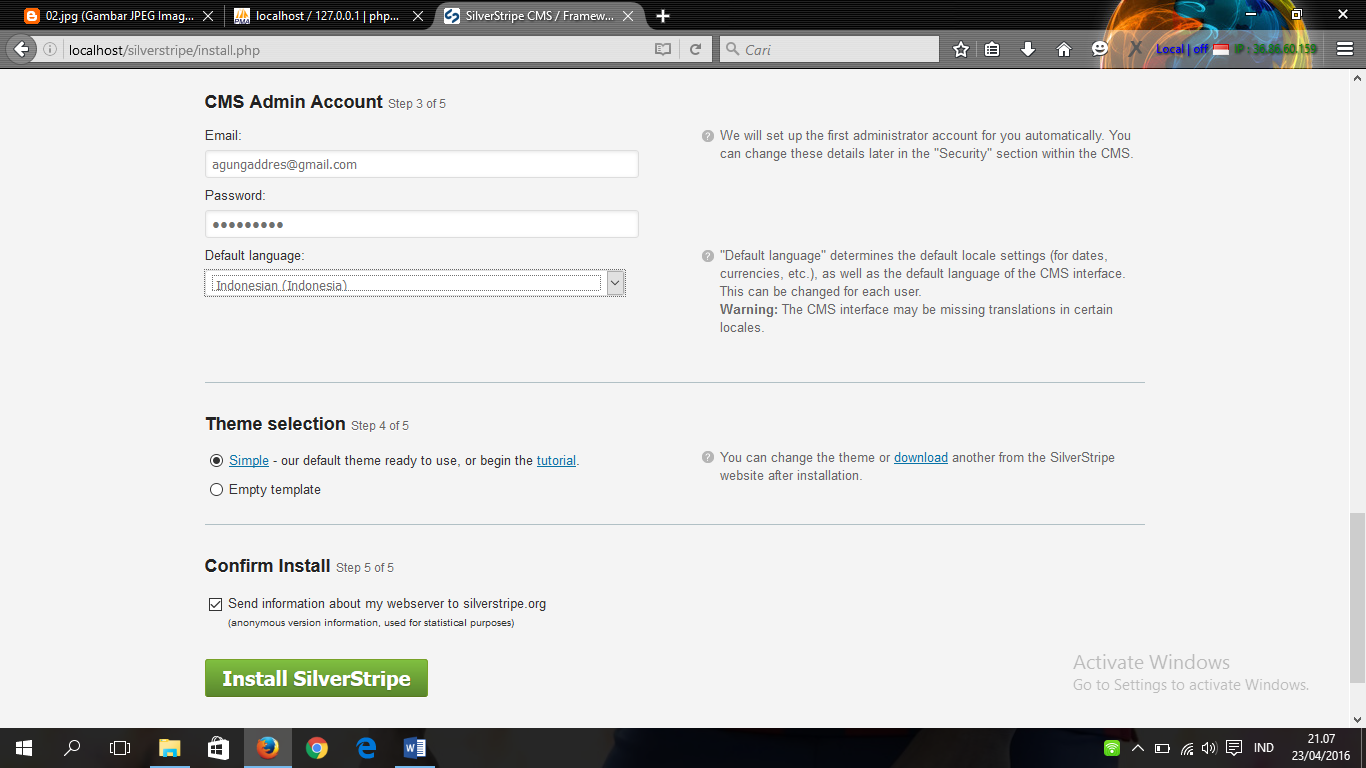Launch Google Chrome from the taskbar
Image resolution: width=1366 pixels, height=768 pixels.
tap(316, 748)
